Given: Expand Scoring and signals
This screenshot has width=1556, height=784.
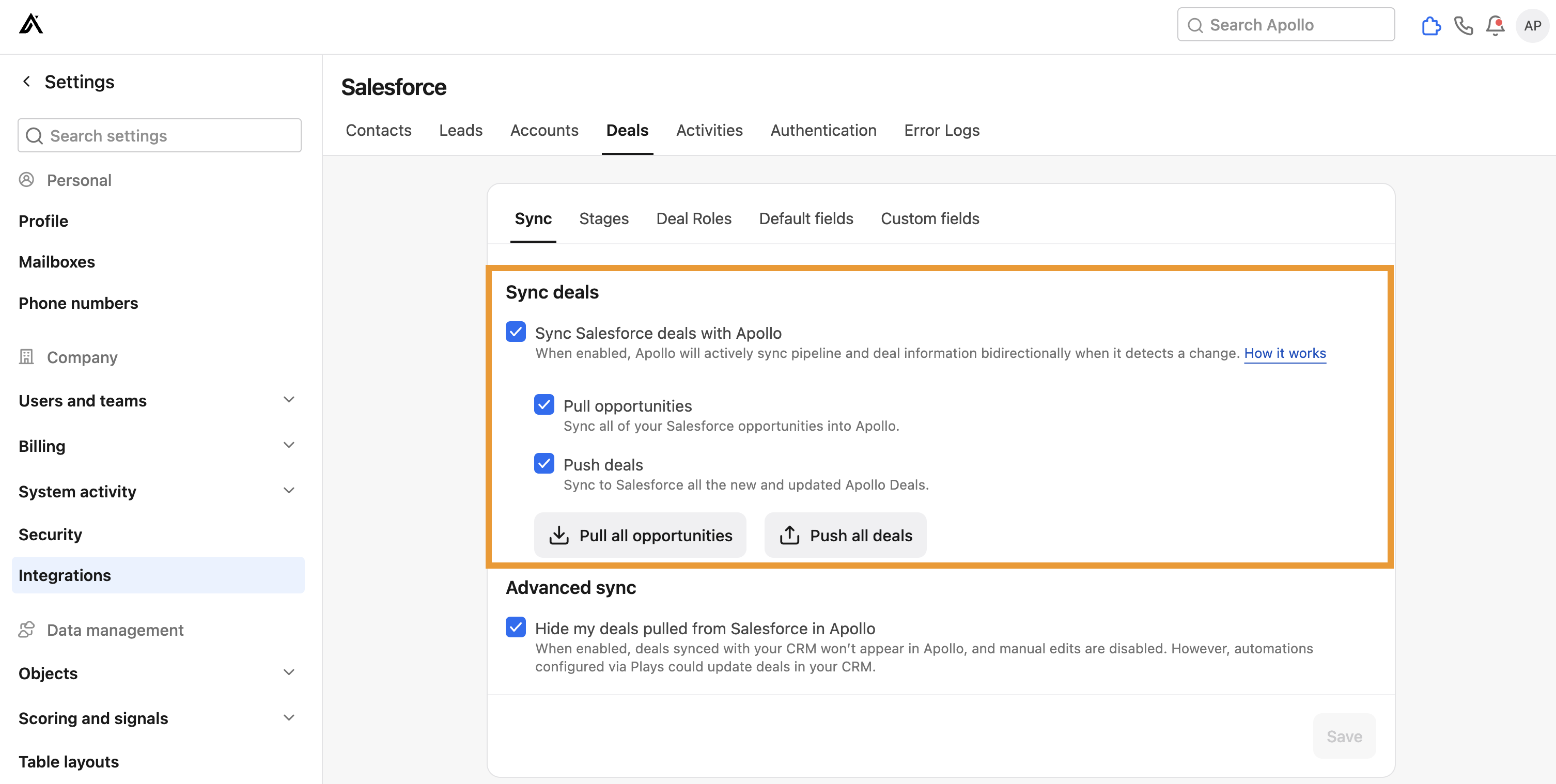Looking at the screenshot, I should [289, 717].
